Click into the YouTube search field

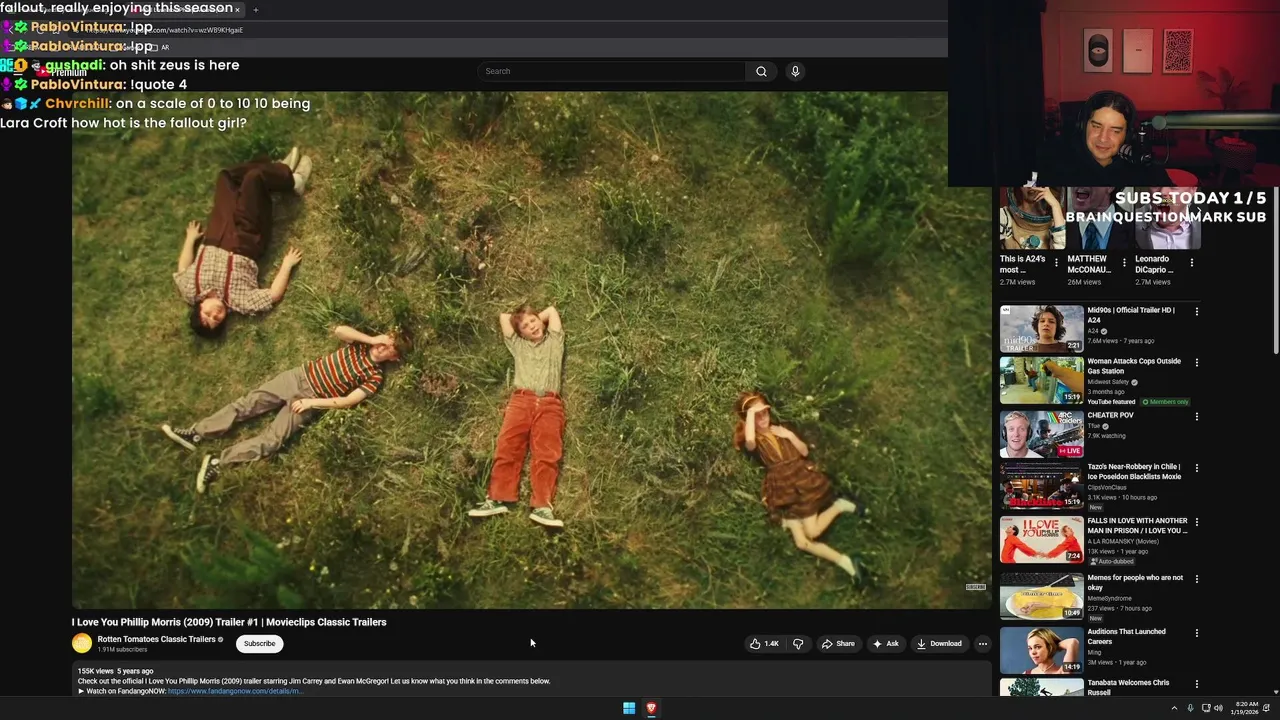pos(613,71)
